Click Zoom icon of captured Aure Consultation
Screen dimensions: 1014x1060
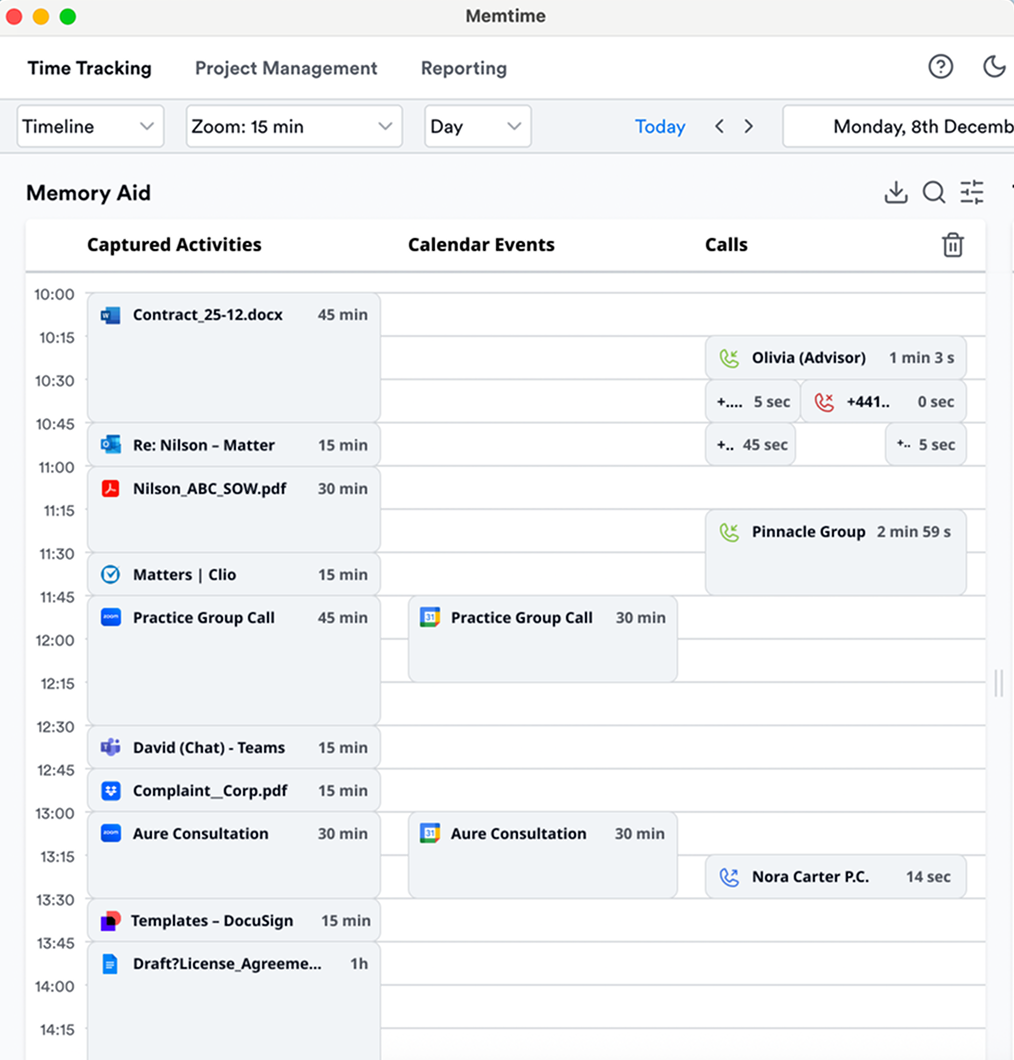110,834
